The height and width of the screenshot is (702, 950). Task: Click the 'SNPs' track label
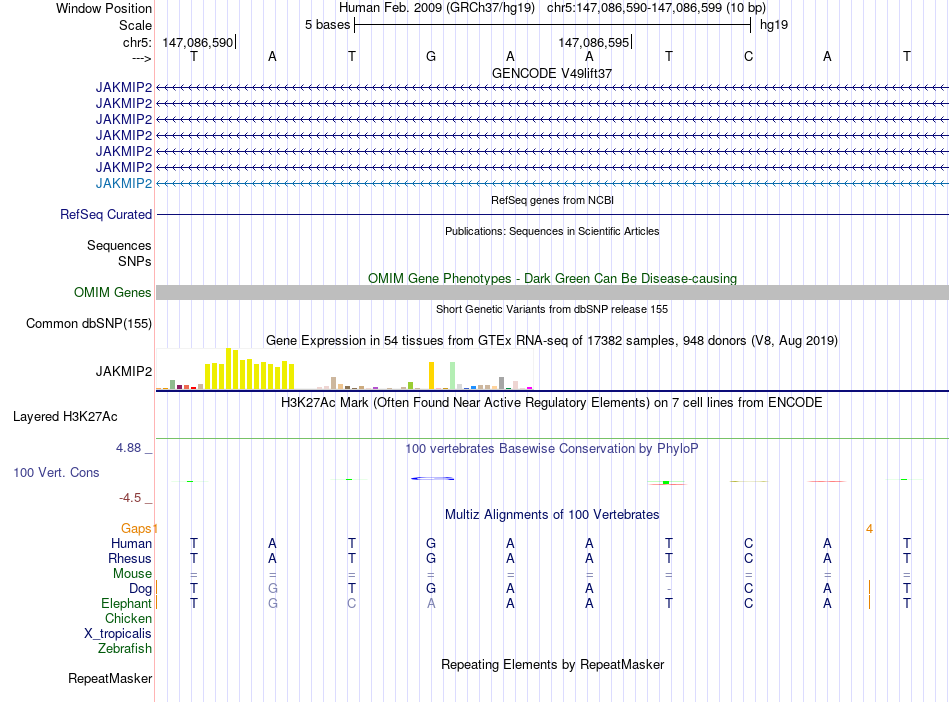pyautogui.click(x=135, y=261)
